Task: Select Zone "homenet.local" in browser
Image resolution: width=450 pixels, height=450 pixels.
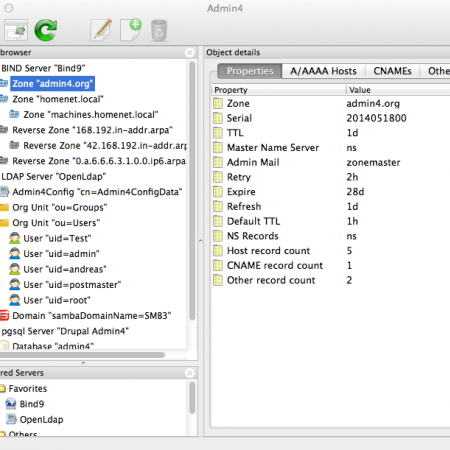Action: pyautogui.click(x=58, y=99)
